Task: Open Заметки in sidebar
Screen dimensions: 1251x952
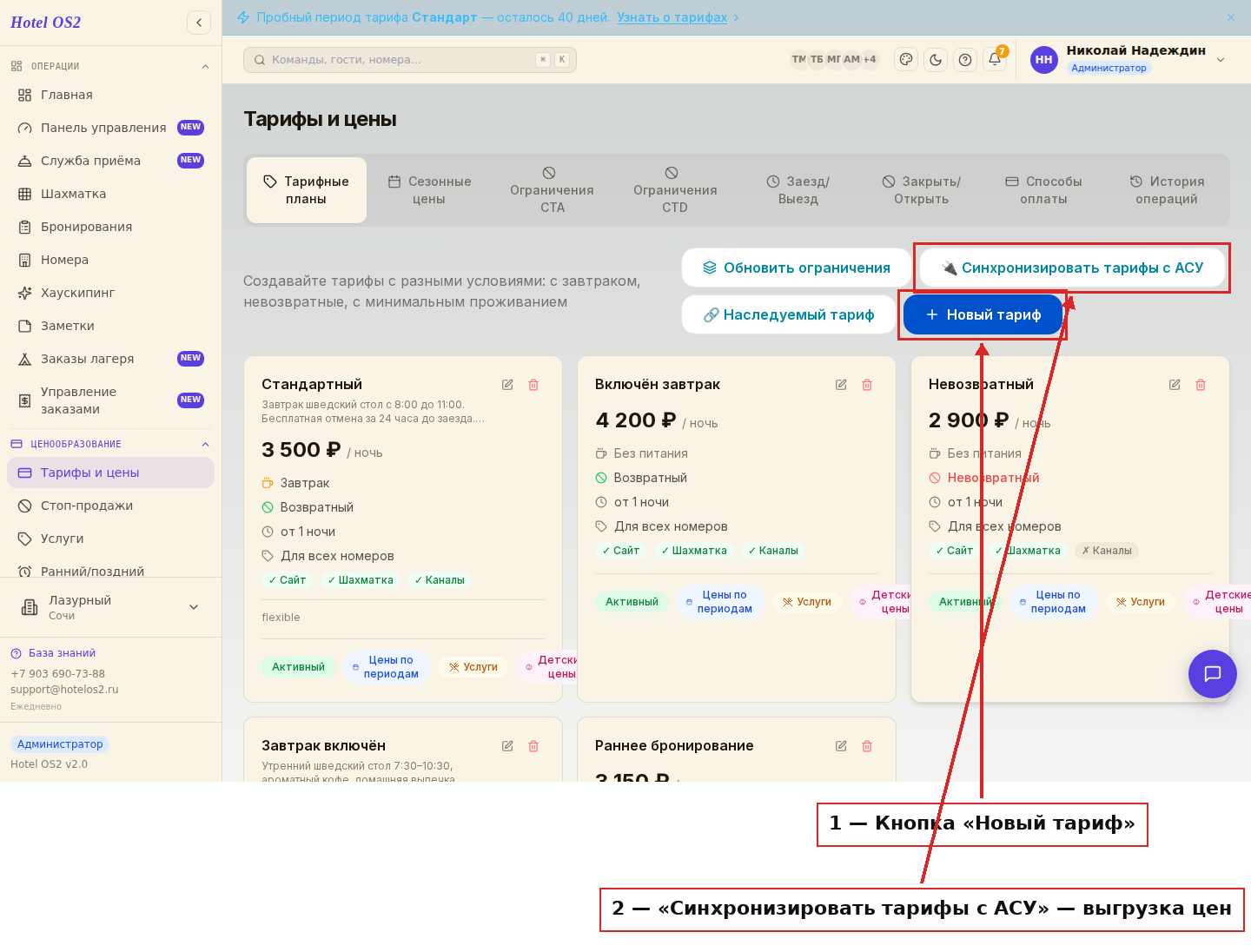Action: tap(110, 326)
